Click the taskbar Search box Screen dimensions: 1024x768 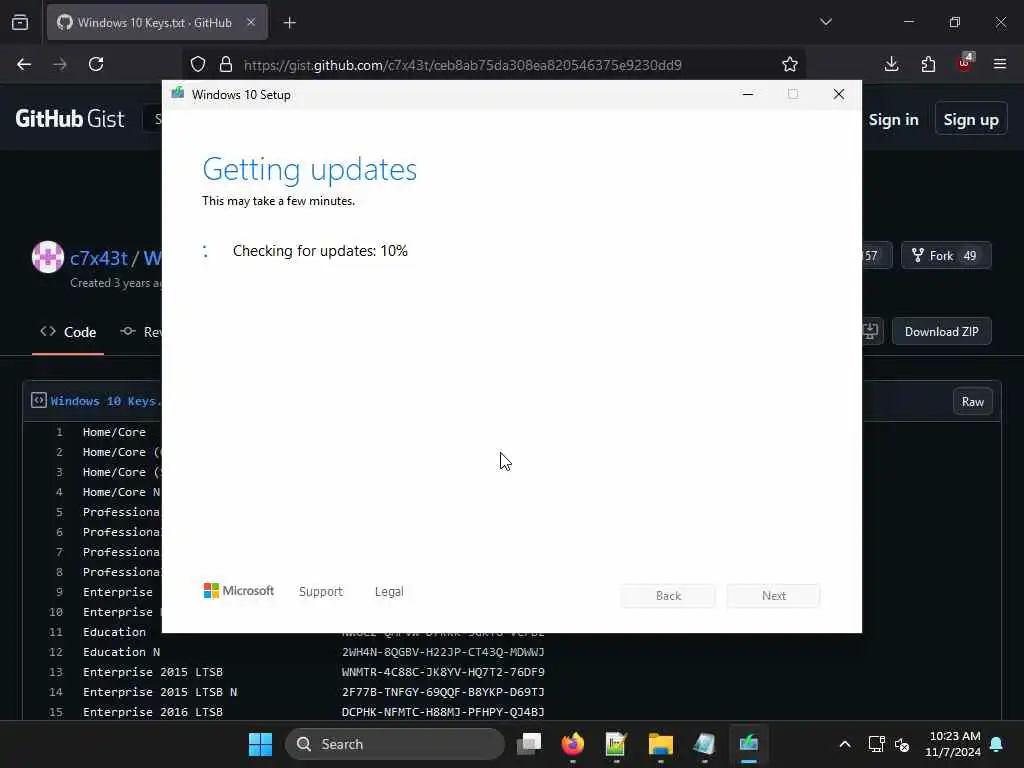click(395, 744)
